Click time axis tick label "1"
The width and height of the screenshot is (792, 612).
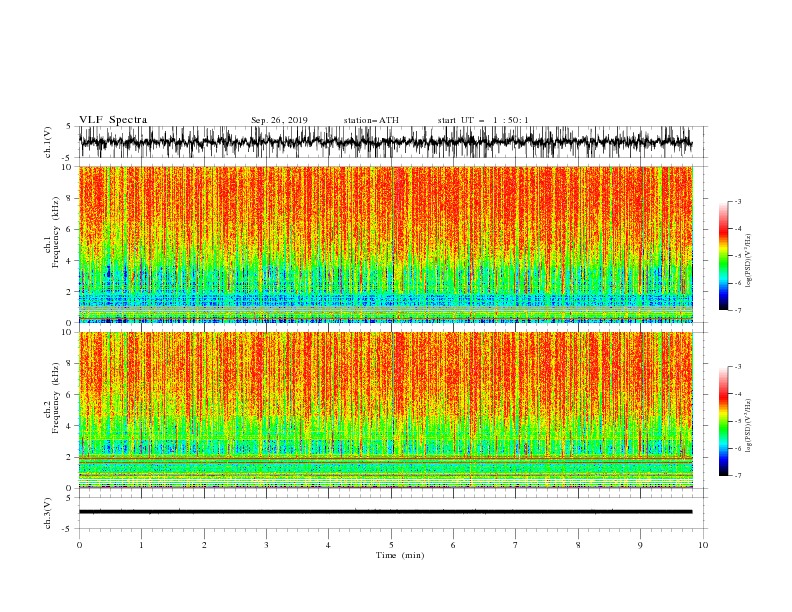coord(141,545)
